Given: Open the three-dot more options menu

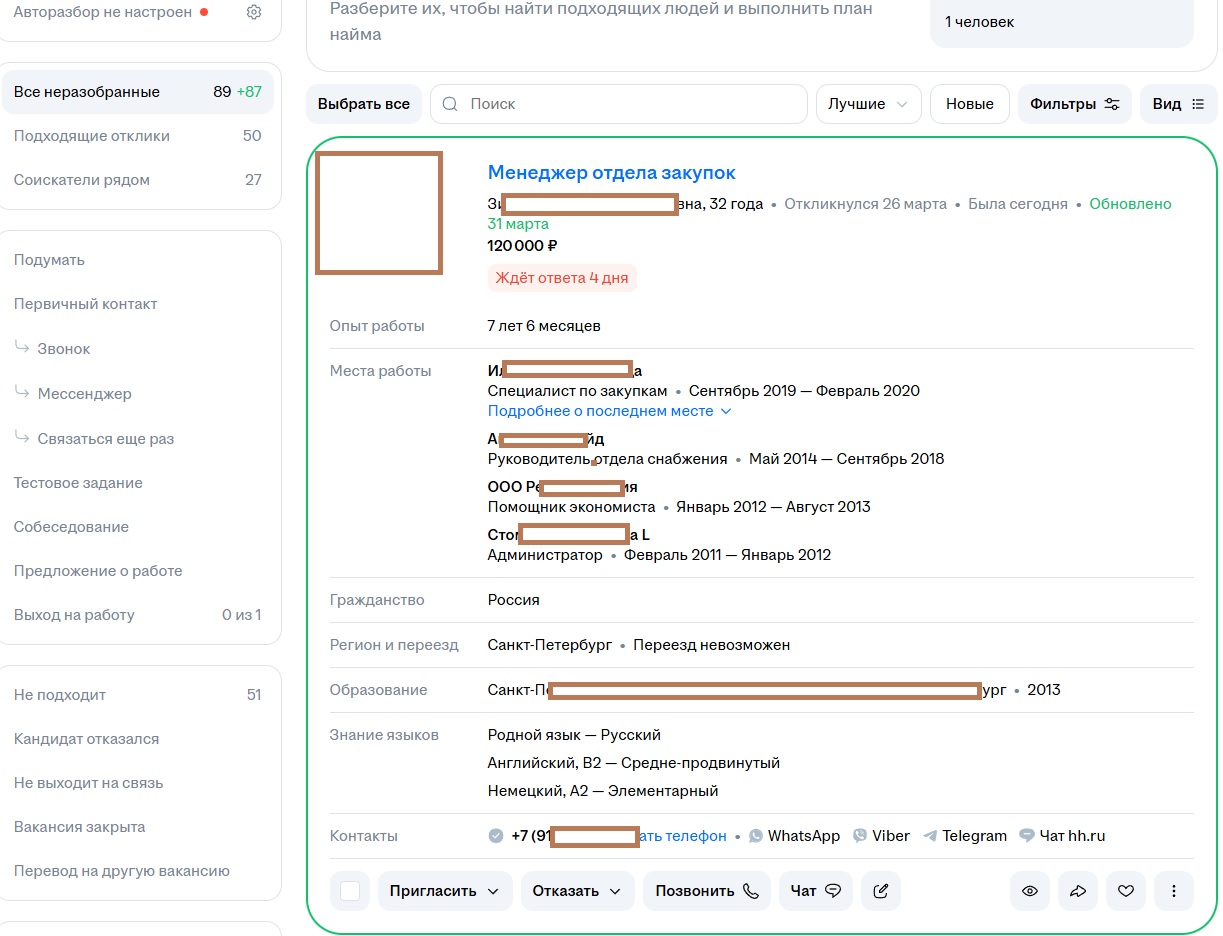Looking at the screenshot, I should (1174, 891).
